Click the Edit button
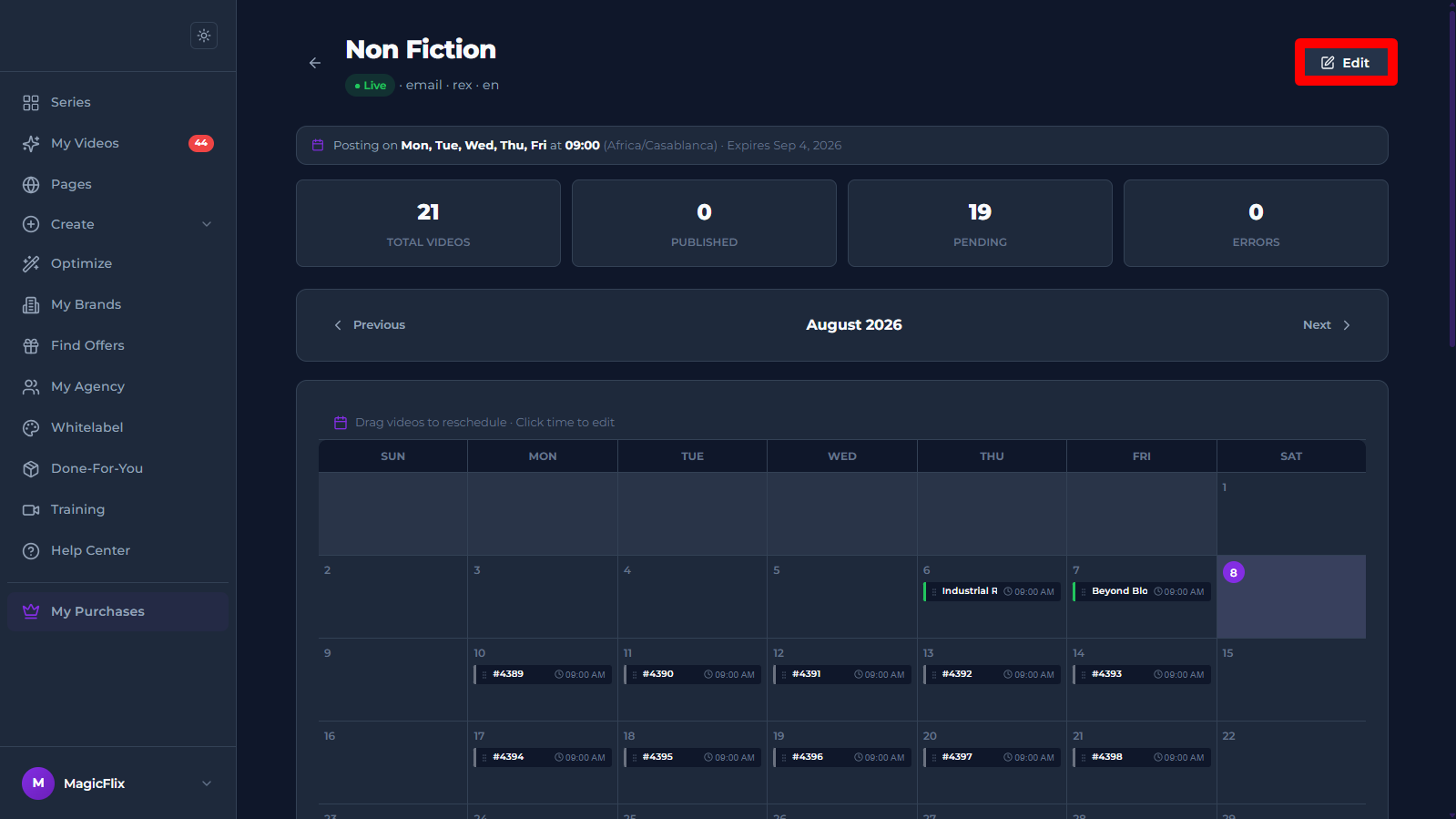Screen dimensions: 1456x819 point(1346,63)
